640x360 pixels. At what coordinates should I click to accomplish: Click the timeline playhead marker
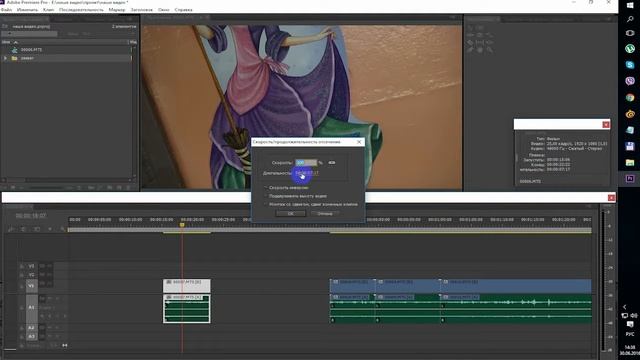(x=182, y=225)
